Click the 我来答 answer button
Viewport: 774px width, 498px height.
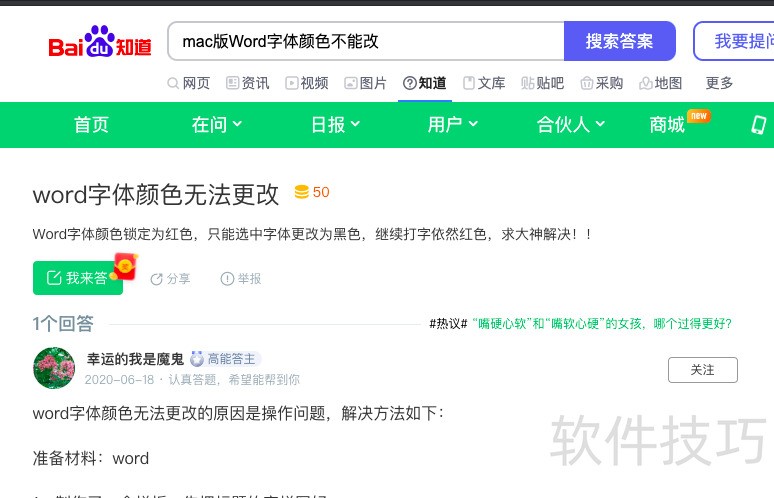click(77, 278)
